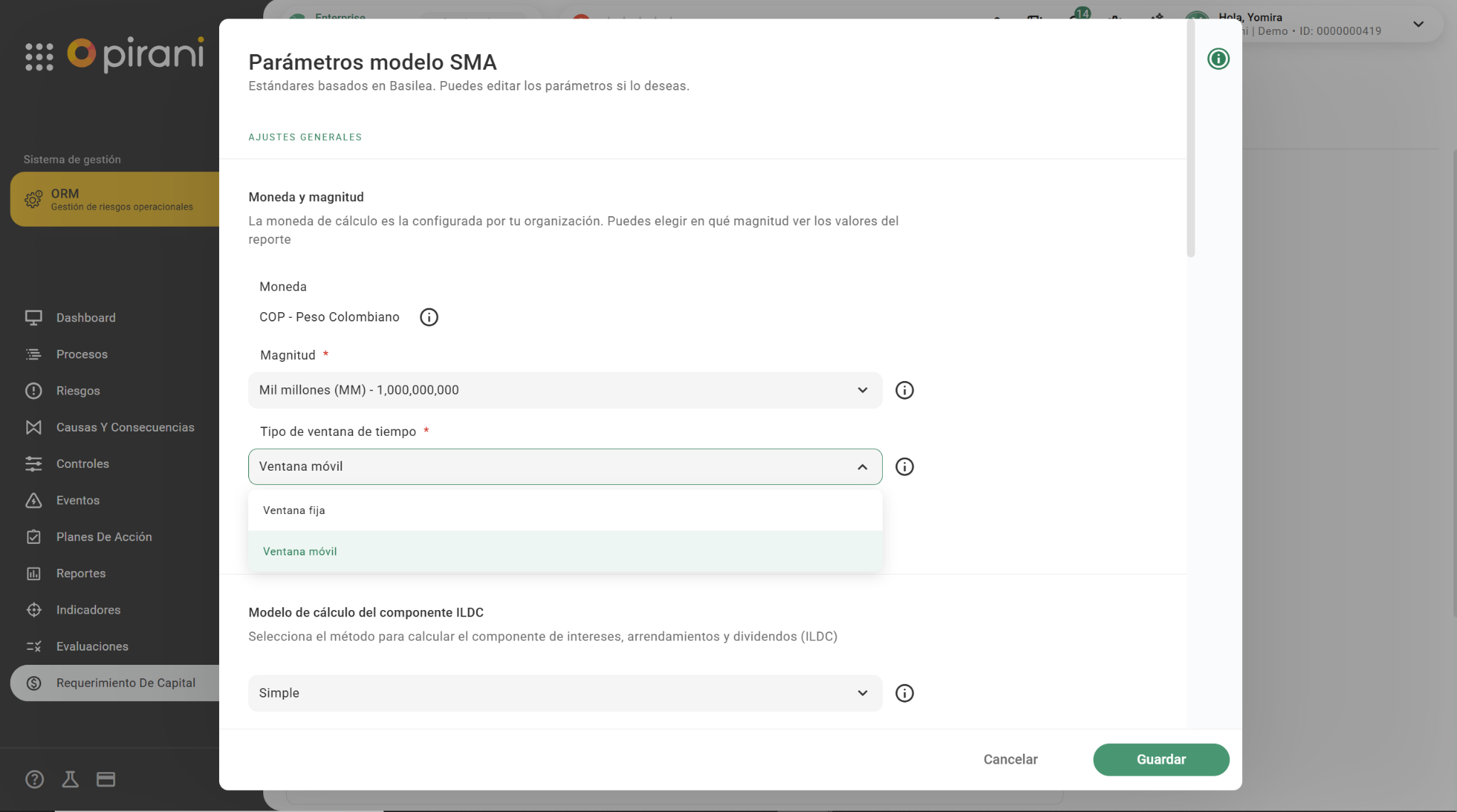Open the apps grid icon next to the Pirani logo

pos(39,57)
